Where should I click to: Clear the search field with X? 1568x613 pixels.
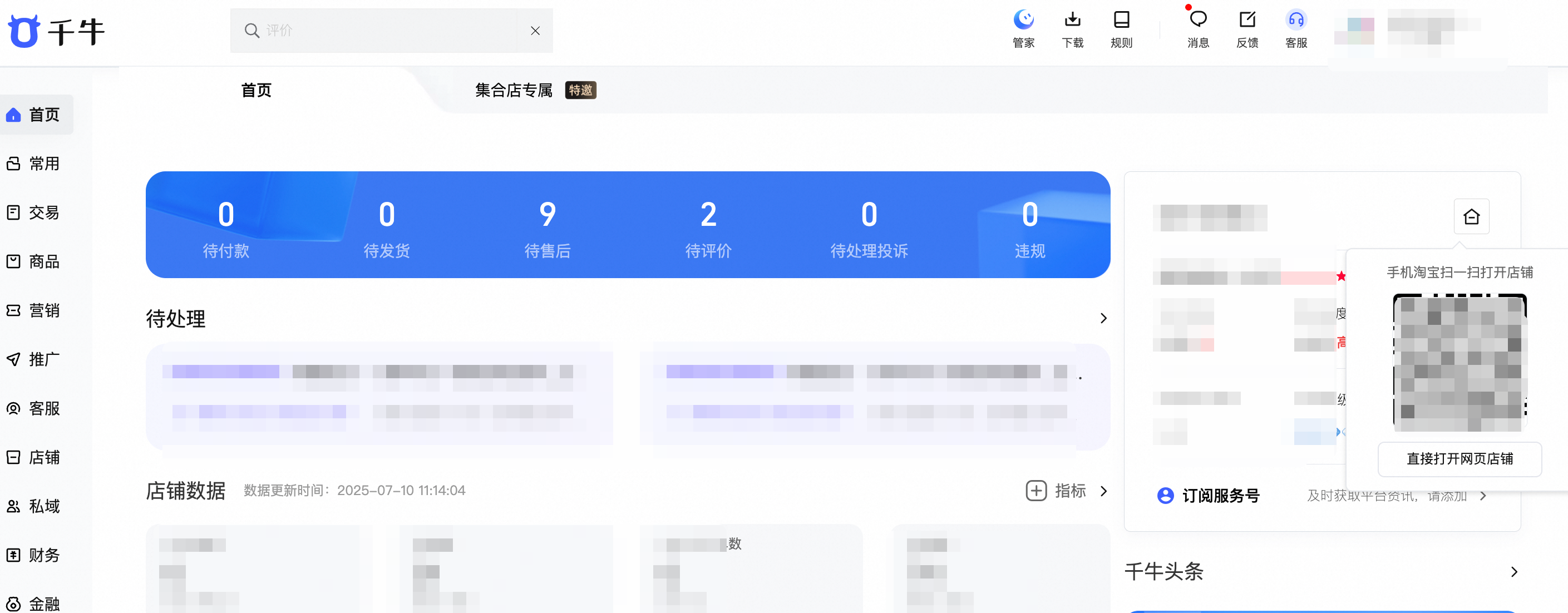[535, 31]
